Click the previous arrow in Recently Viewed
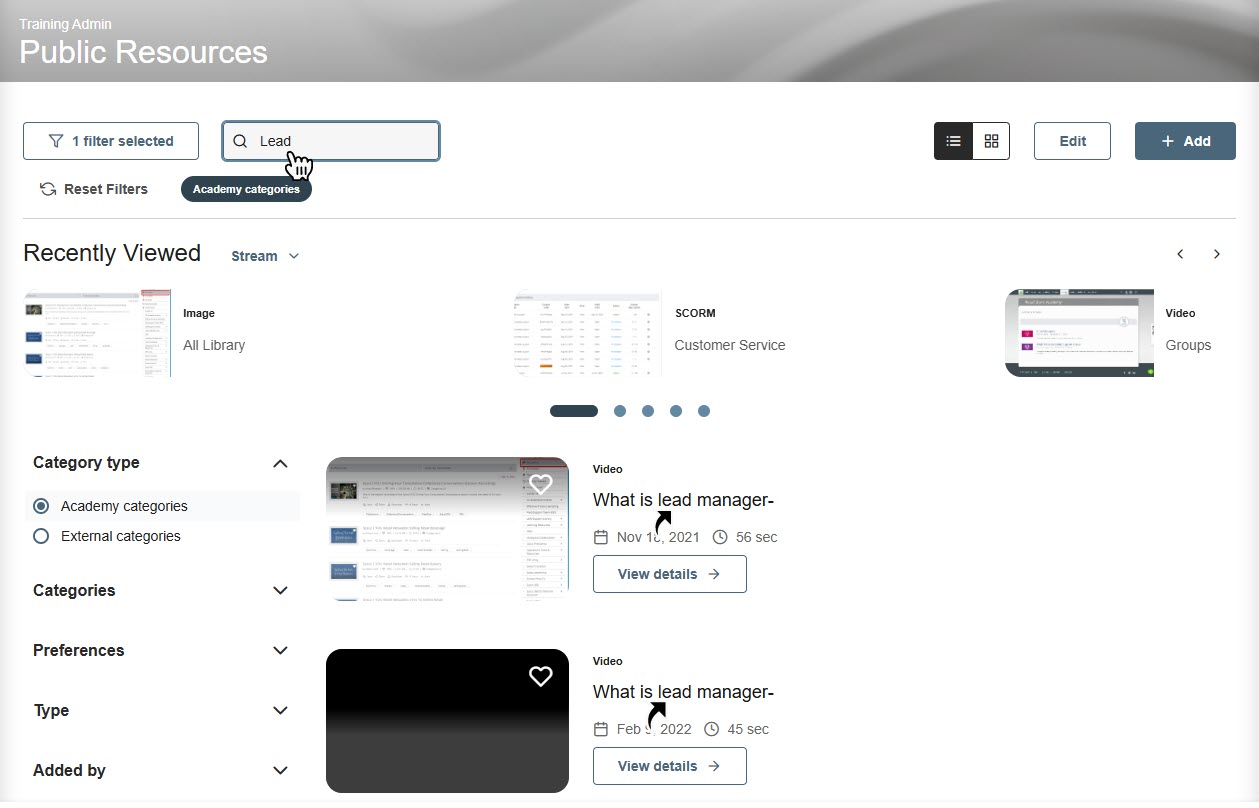Viewport: 1259px width, 808px height. 1180,254
